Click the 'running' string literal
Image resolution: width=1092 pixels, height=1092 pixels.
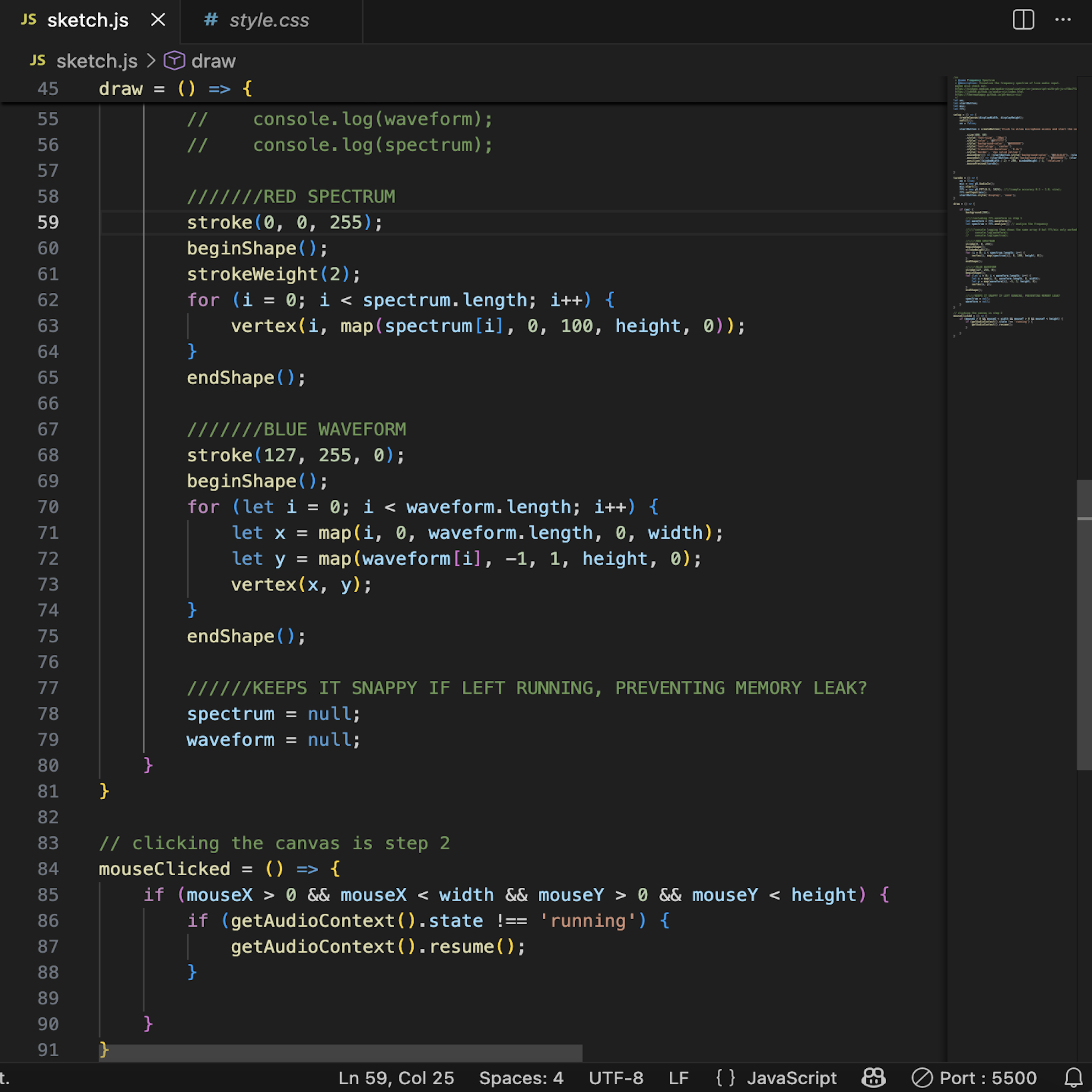point(588,921)
